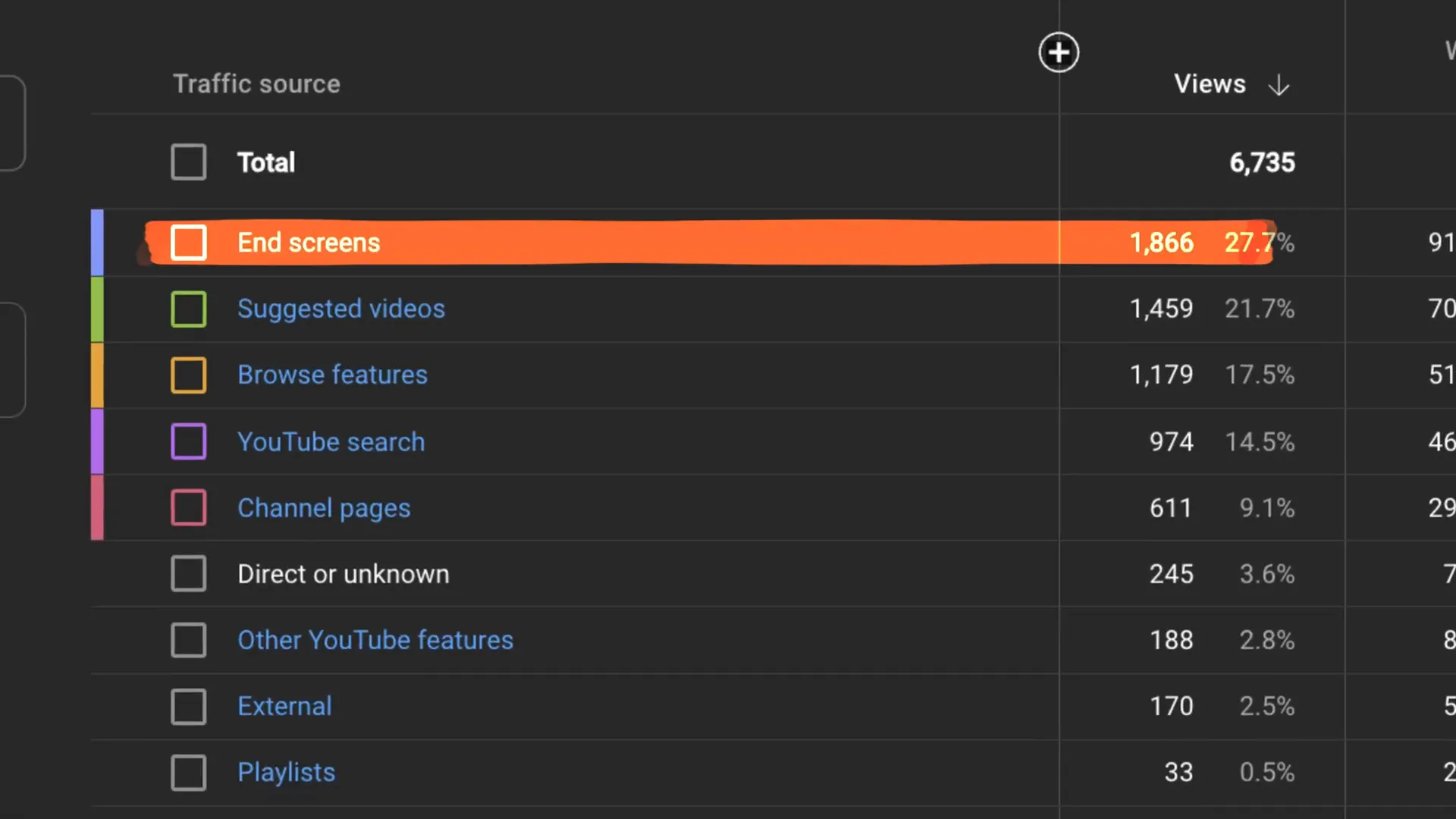This screenshot has height=819, width=1456.
Task: Check the Channel pages checkbox
Action: [x=189, y=507]
